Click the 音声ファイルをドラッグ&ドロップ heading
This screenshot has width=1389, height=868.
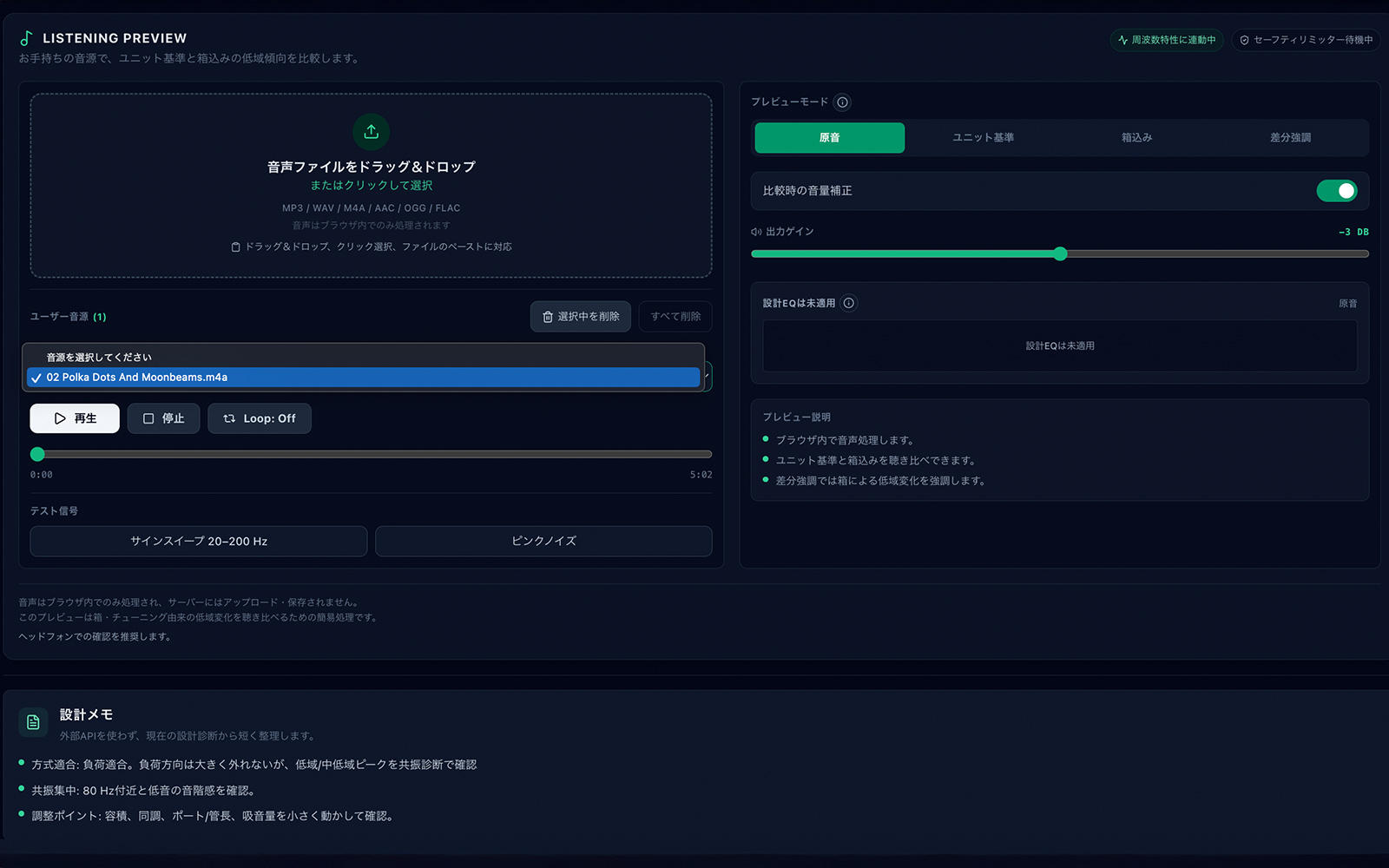pos(372,167)
